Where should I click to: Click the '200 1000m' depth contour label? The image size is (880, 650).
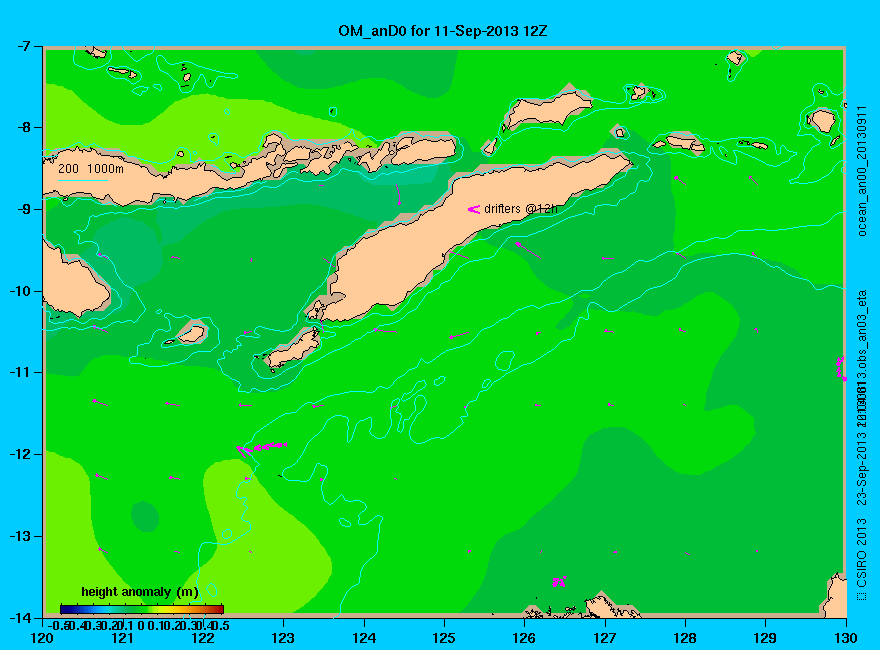(91, 168)
